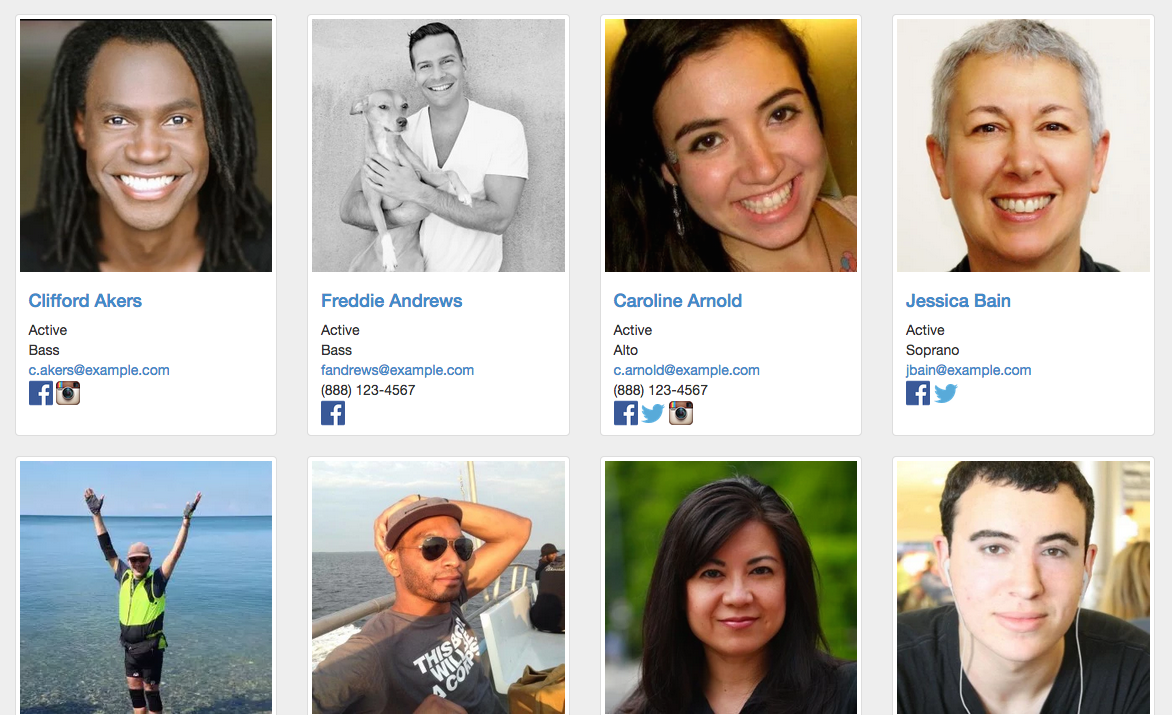
Task: Open the Caroline Arnold profile name link
Action: click(678, 300)
